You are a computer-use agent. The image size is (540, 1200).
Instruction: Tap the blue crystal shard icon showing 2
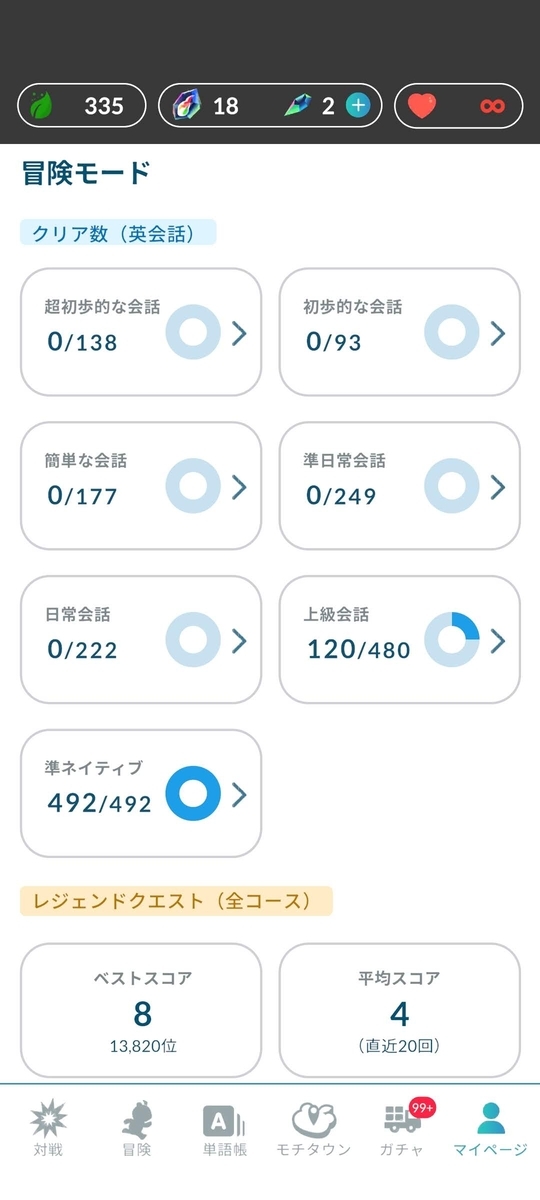pyautogui.click(x=298, y=105)
